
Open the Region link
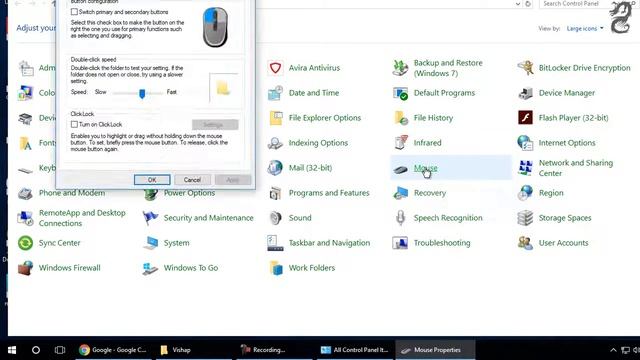click(x=551, y=193)
